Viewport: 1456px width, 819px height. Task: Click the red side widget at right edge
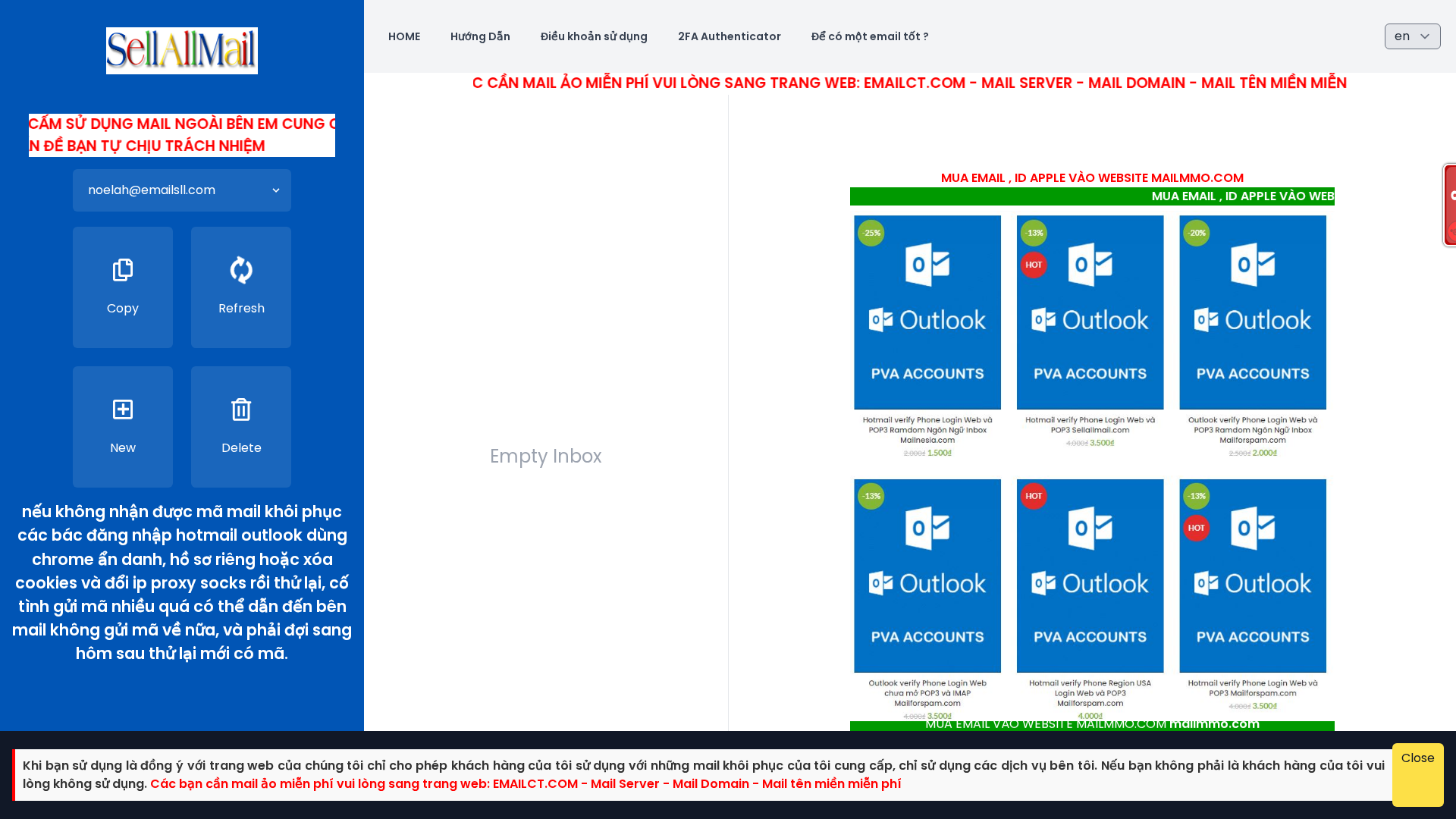pyautogui.click(x=1449, y=205)
